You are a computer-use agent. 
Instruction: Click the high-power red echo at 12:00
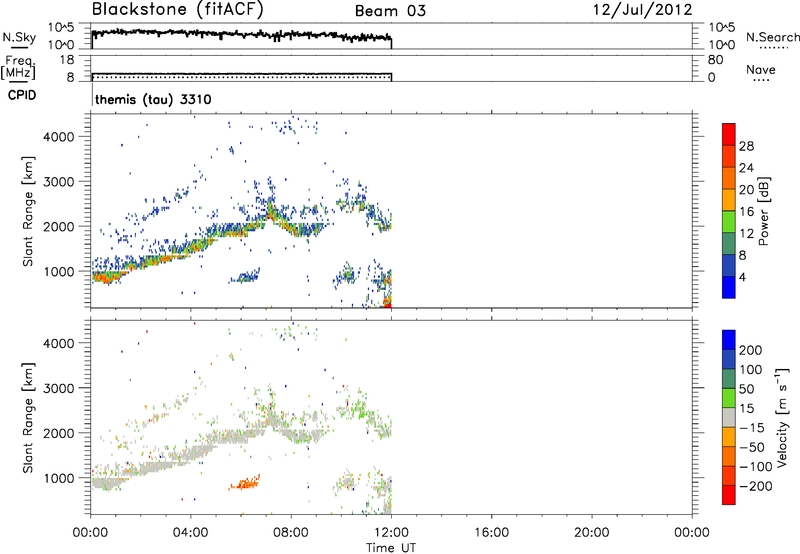coord(388,304)
